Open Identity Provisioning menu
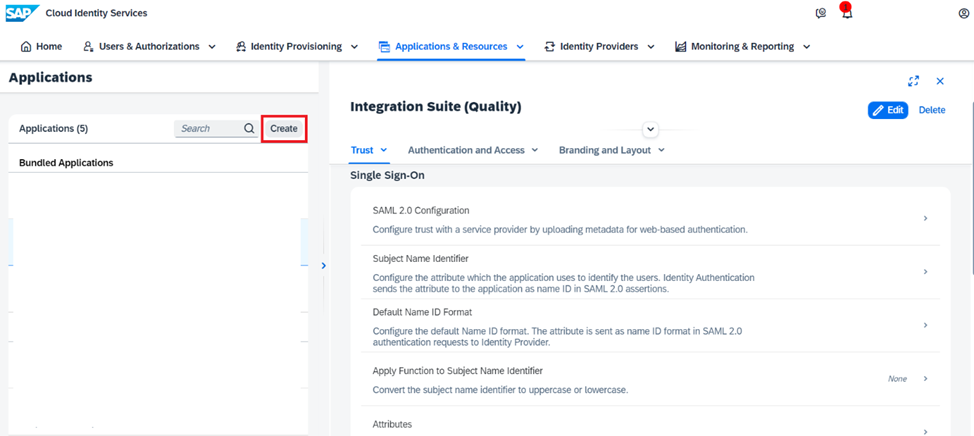 (x=297, y=47)
